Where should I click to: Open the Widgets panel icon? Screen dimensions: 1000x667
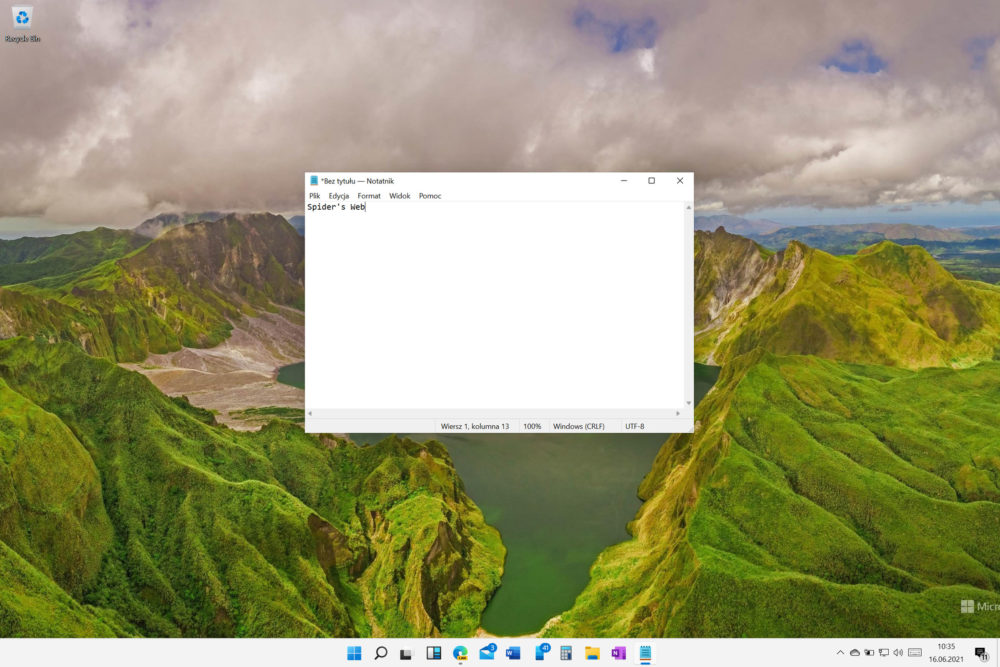coord(434,653)
